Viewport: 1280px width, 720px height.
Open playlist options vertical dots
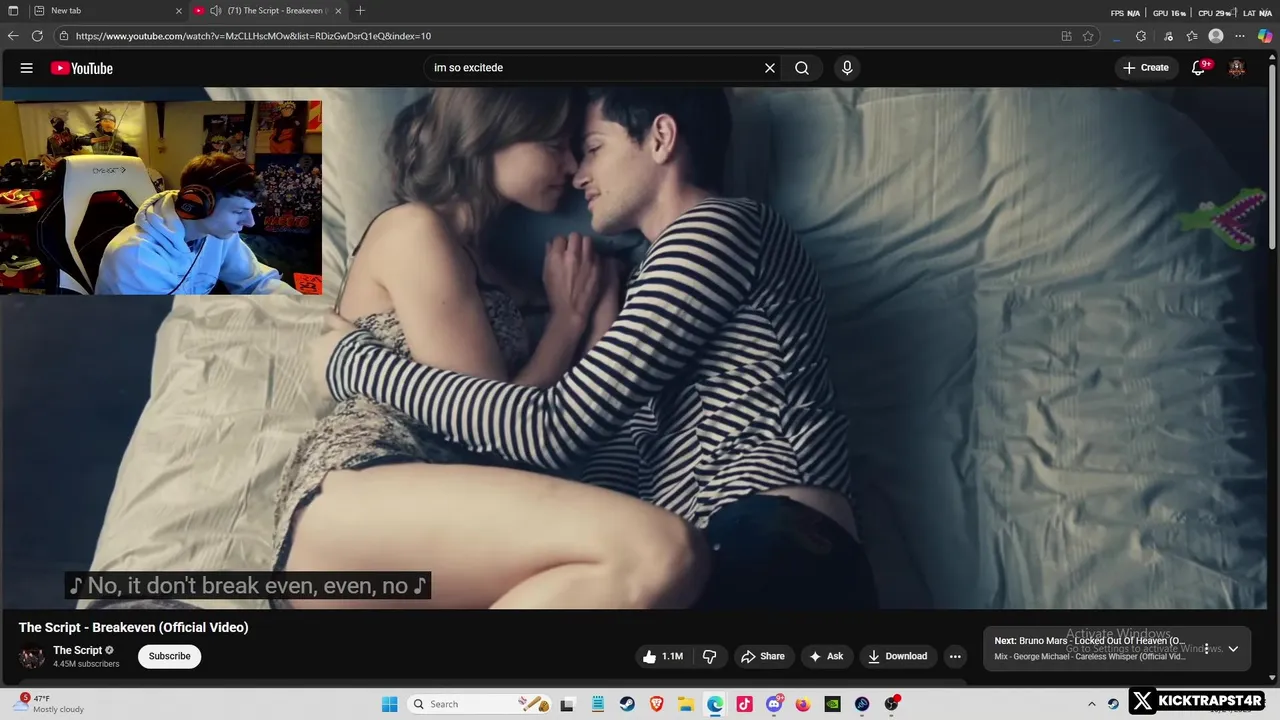1206,648
